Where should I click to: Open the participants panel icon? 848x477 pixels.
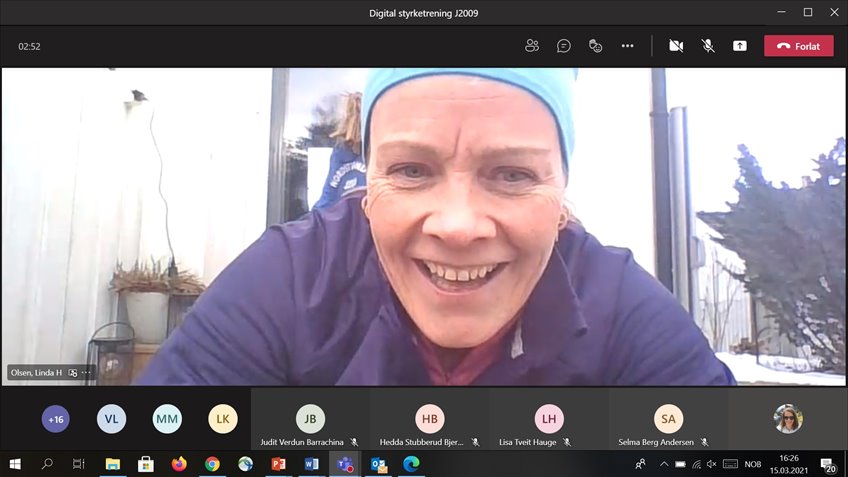coord(532,46)
